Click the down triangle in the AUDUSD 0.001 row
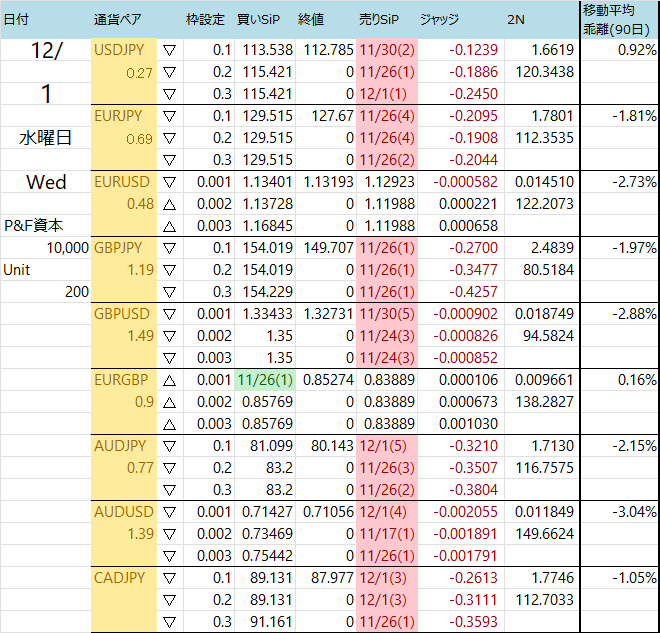Viewport: 660px width, 633px height. pos(169,513)
